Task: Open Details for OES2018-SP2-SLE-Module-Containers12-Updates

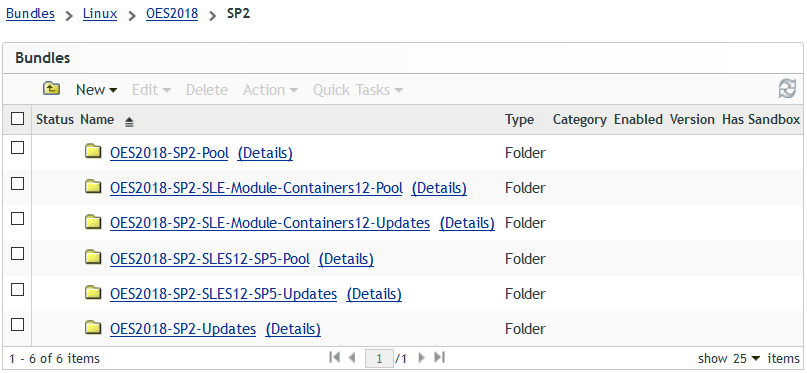Action: click(x=467, y=223)
